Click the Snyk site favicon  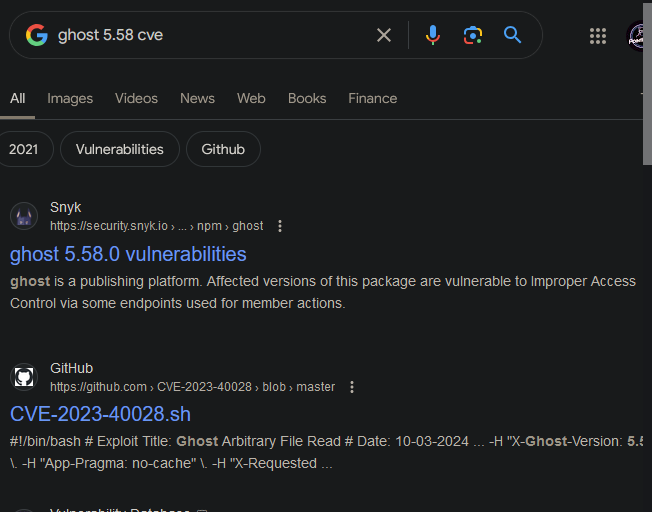click(24, 216)
